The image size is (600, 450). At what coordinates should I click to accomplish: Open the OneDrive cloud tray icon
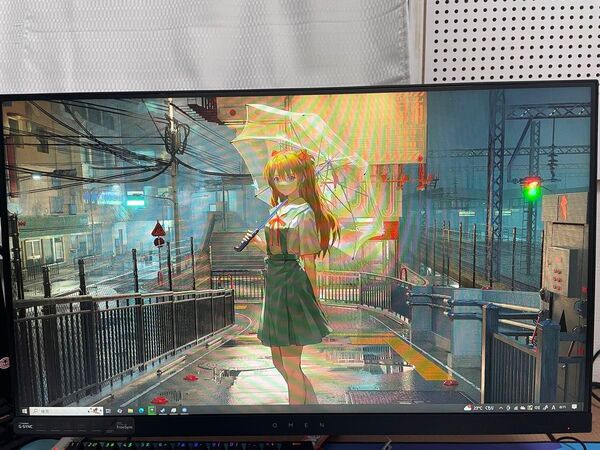(523, 408)
